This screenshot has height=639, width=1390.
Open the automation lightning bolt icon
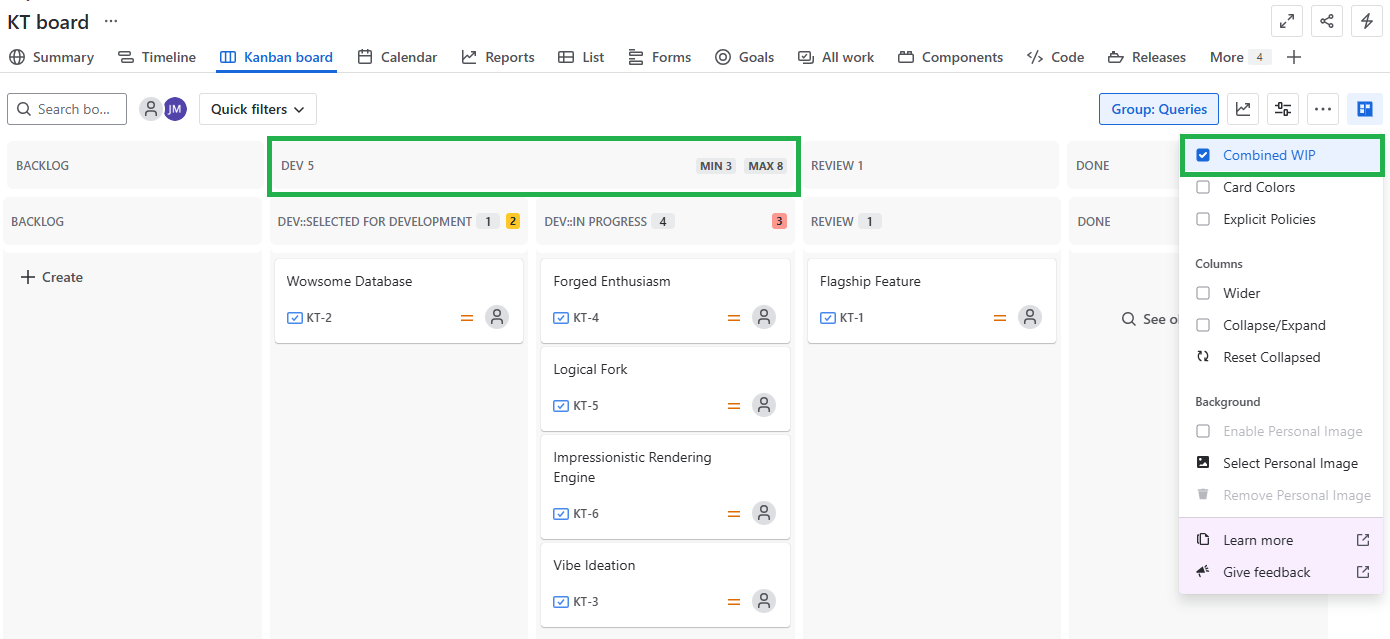1367,21
